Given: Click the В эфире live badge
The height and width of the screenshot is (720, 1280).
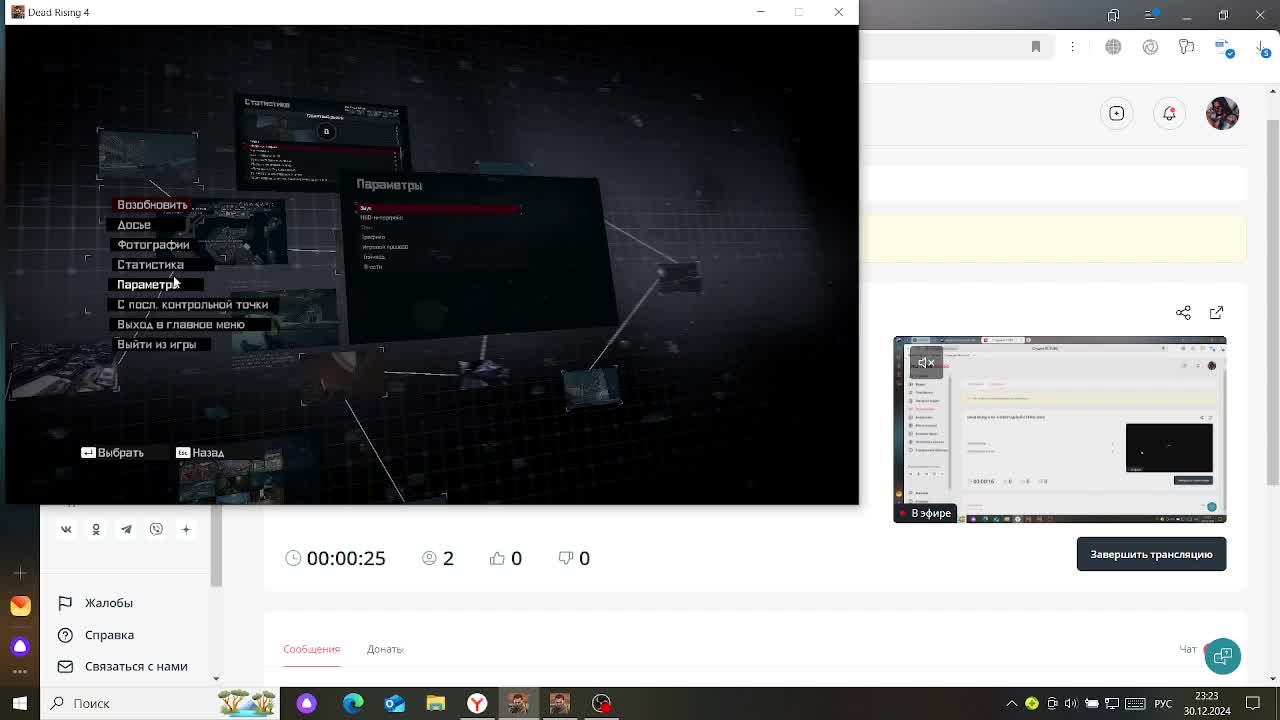Looking at the screenshot, I should click(x=925, y=513).
